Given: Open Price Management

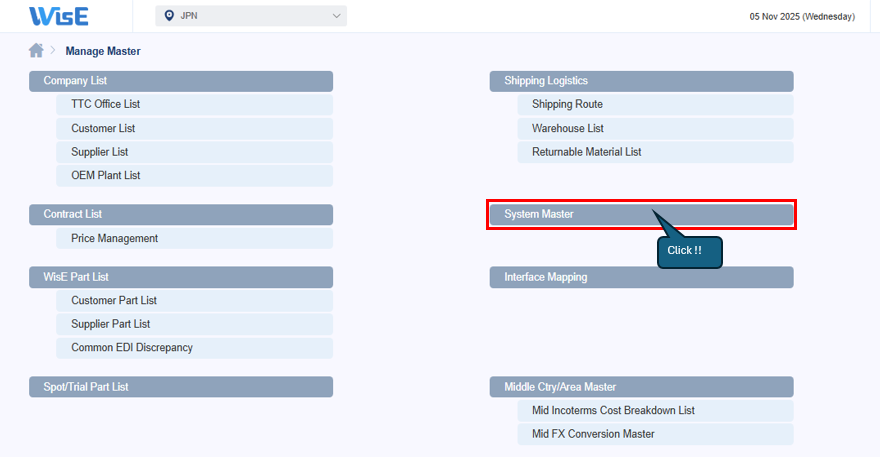Looking at the screenshot, I should (x=114, y=239).
